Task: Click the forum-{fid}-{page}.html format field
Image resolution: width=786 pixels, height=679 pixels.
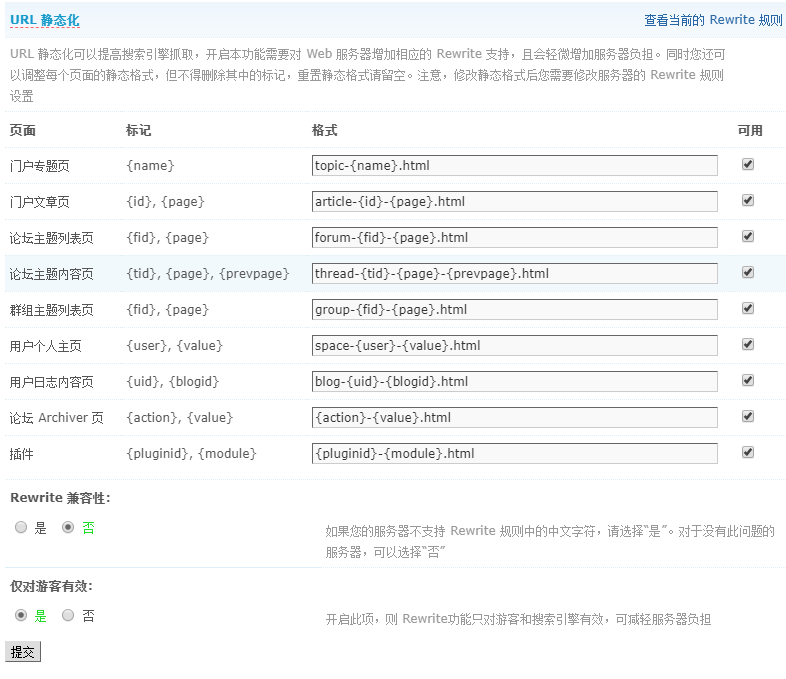Action: point(514,238)
